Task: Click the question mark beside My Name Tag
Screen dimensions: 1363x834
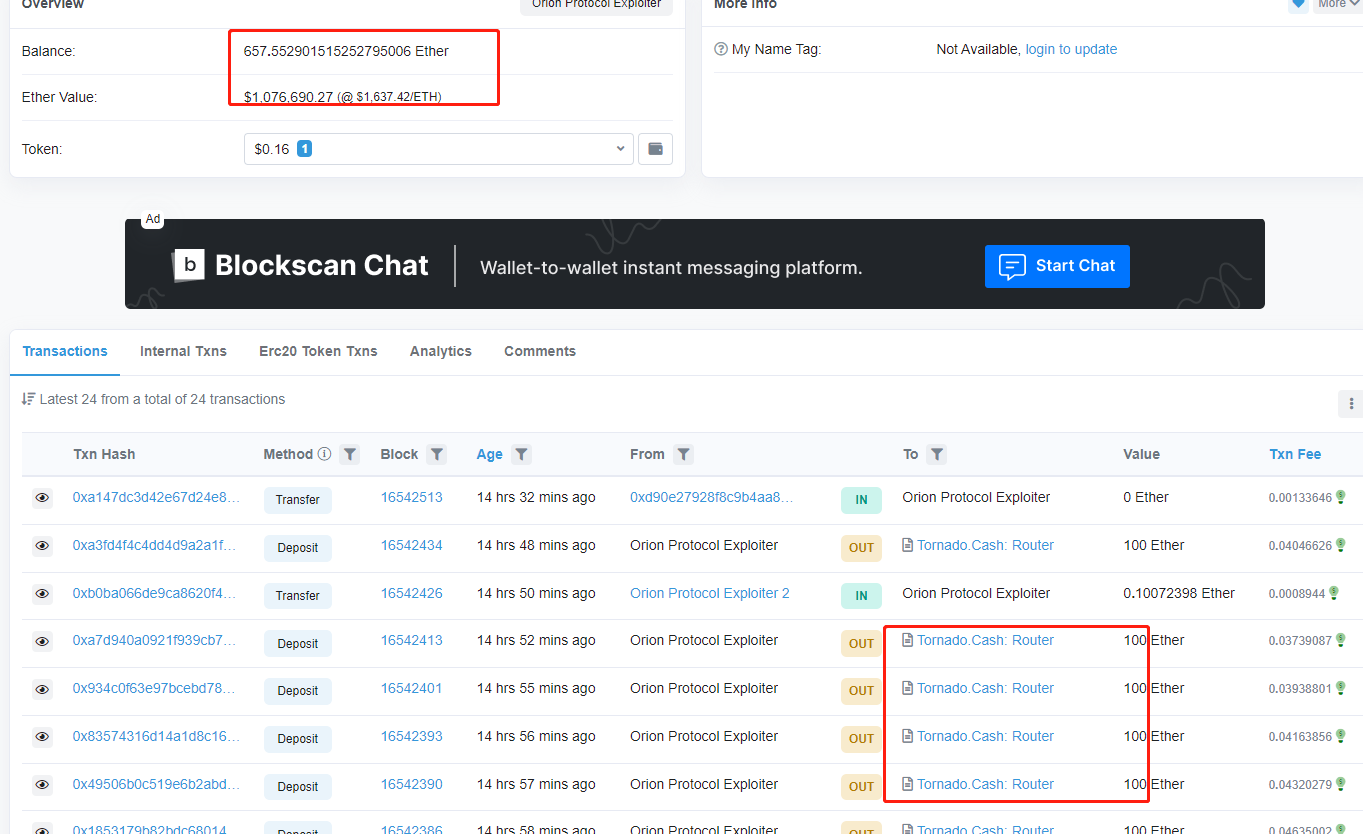Action: point(721,49)
